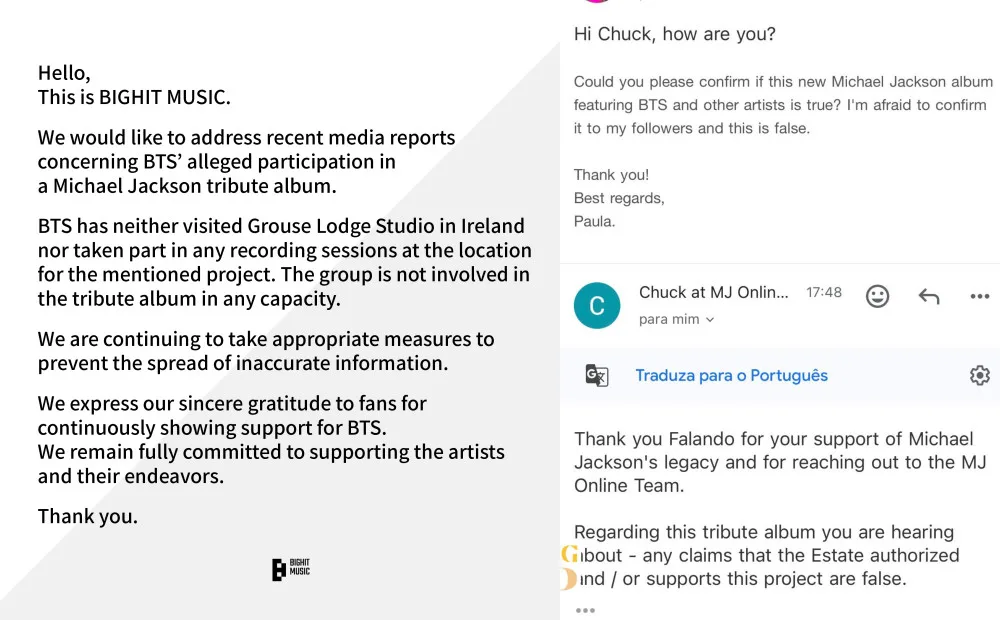Click Traduza para o Português link
This screenshot has height=620, width=1000.
[x=731, y=375]
